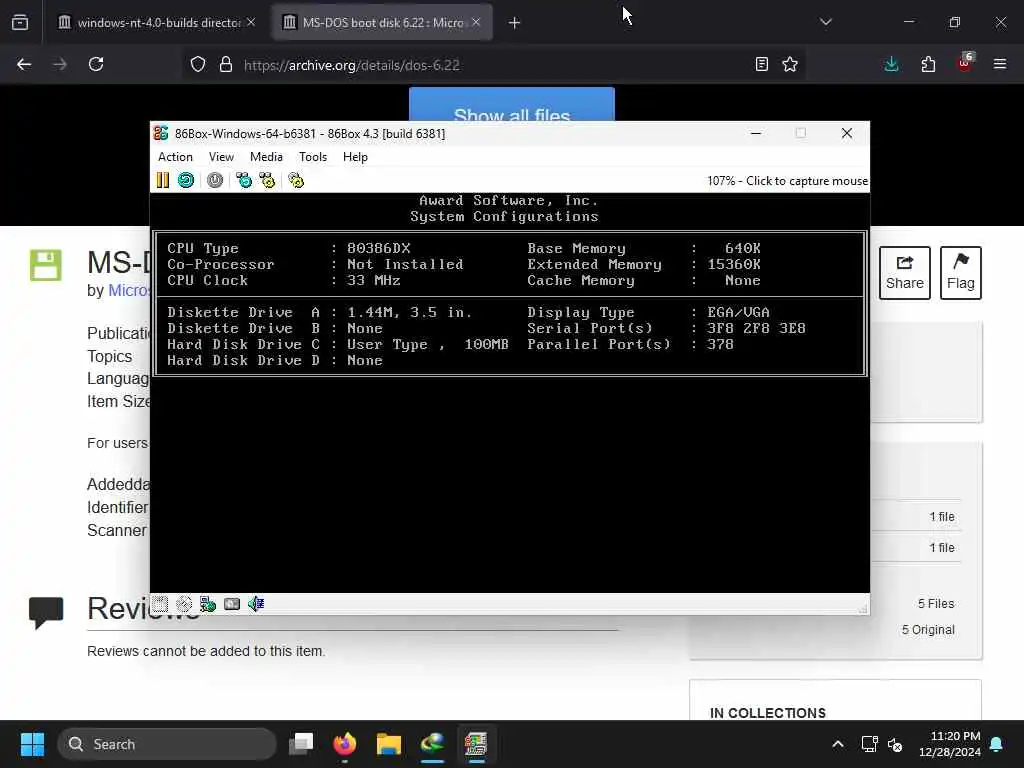Image resolution: width=1024 pixels, height=768 pixels.
Task: Click 'Reviews cannot be added' text
Action: [x=206, y=651]
